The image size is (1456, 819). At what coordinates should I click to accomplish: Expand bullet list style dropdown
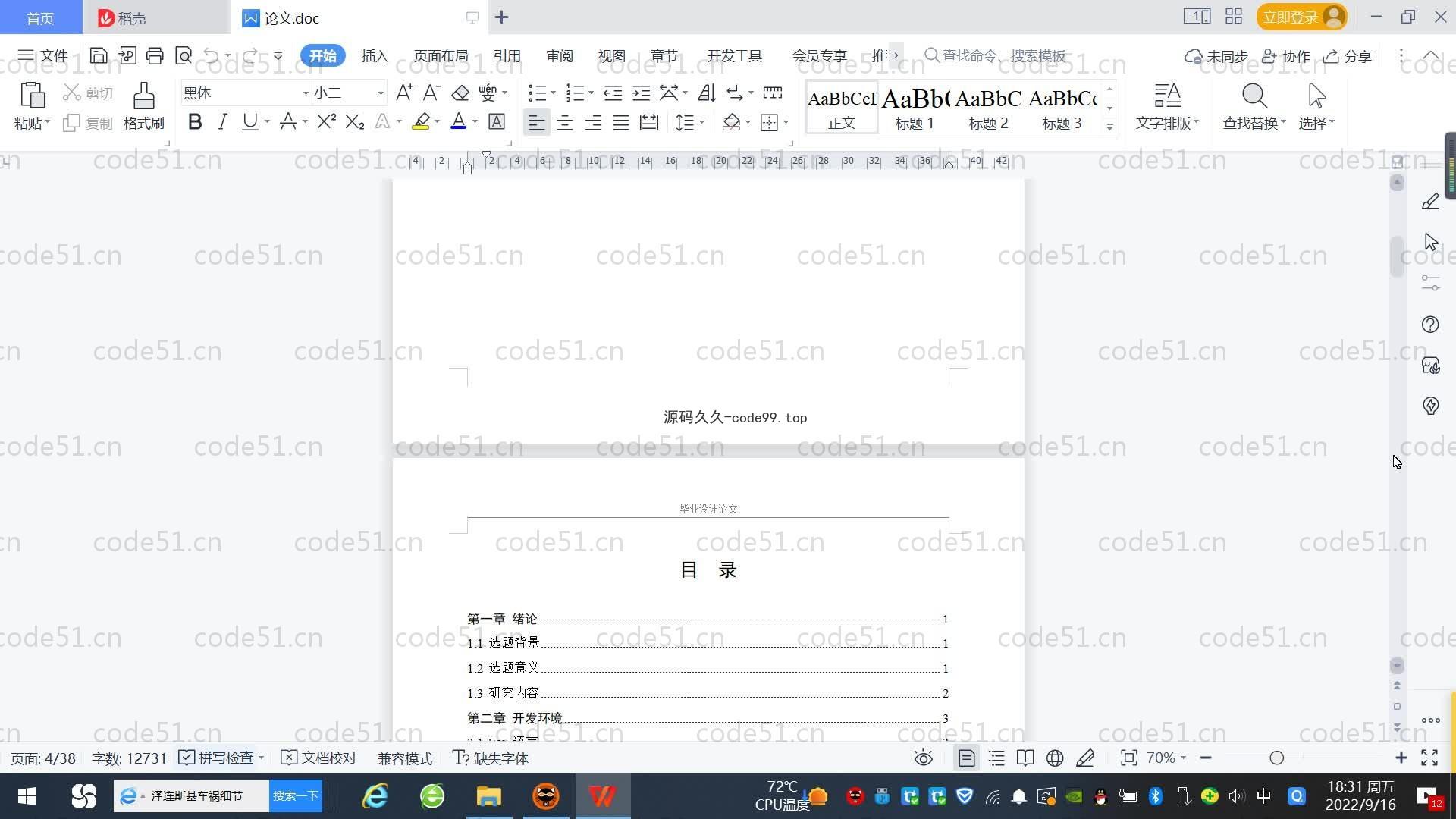pos(553,93)
